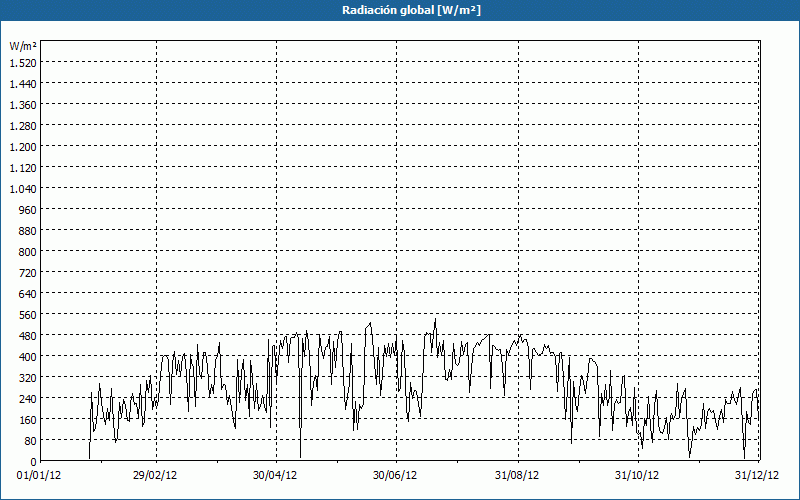The height and width of the screenshot is (500, 800).
Task: Click the 29/02/12 date label
Action: (x=155, y=476)
